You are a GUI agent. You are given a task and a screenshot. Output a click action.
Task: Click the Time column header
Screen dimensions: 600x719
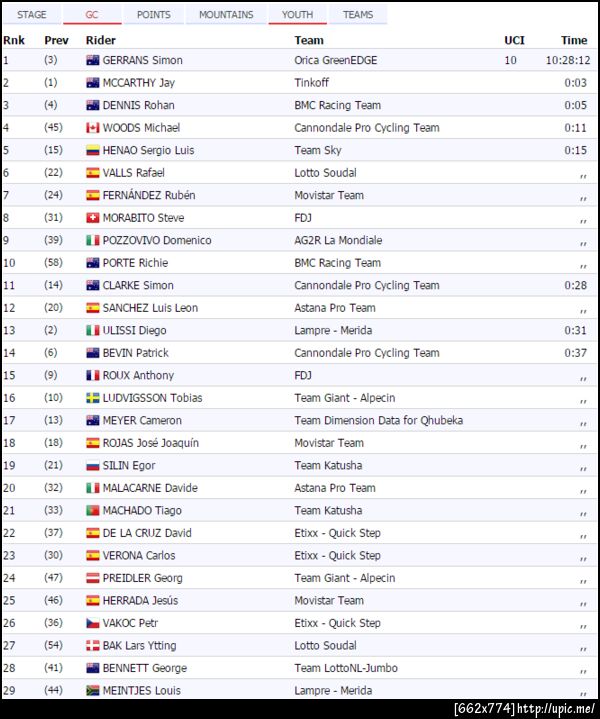tap(574, 40)
